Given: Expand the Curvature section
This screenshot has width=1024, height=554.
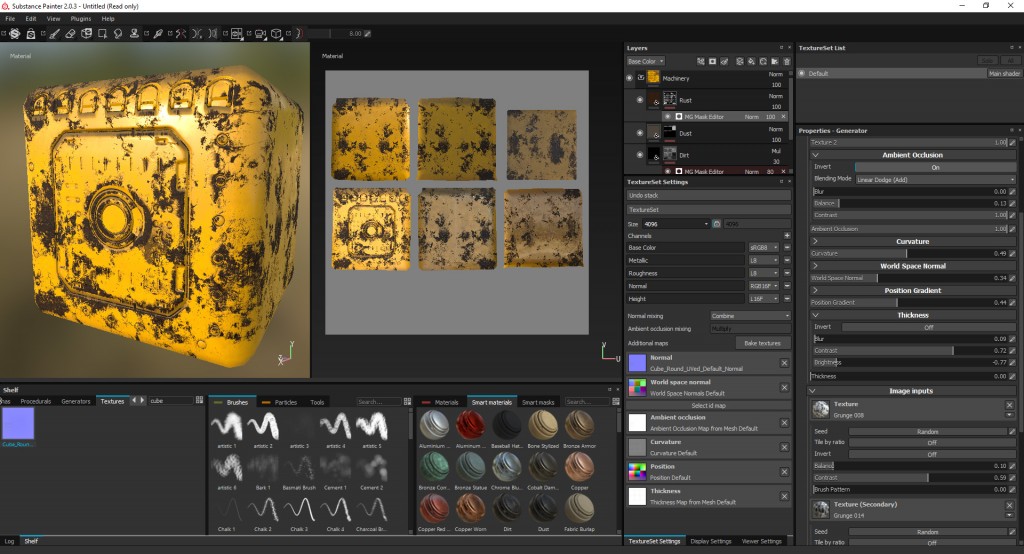Looking at the screenshot, I should pyautogui.click(x=815, y=241).
